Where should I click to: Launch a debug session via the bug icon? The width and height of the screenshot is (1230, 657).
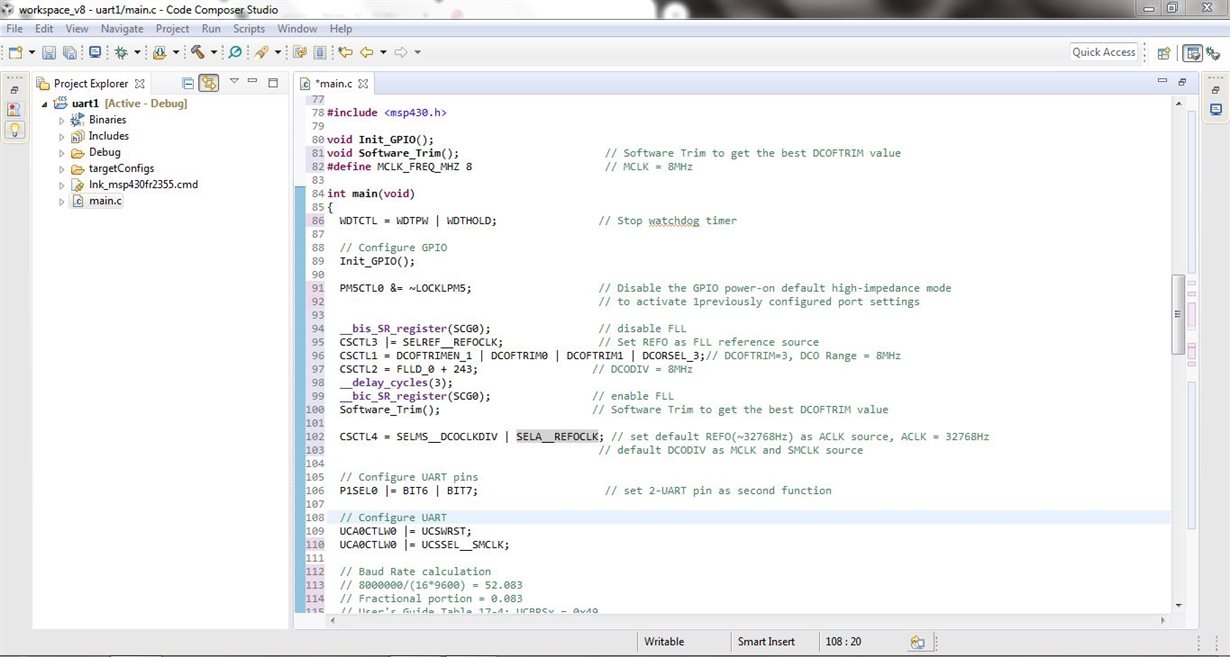click(122, 51)
